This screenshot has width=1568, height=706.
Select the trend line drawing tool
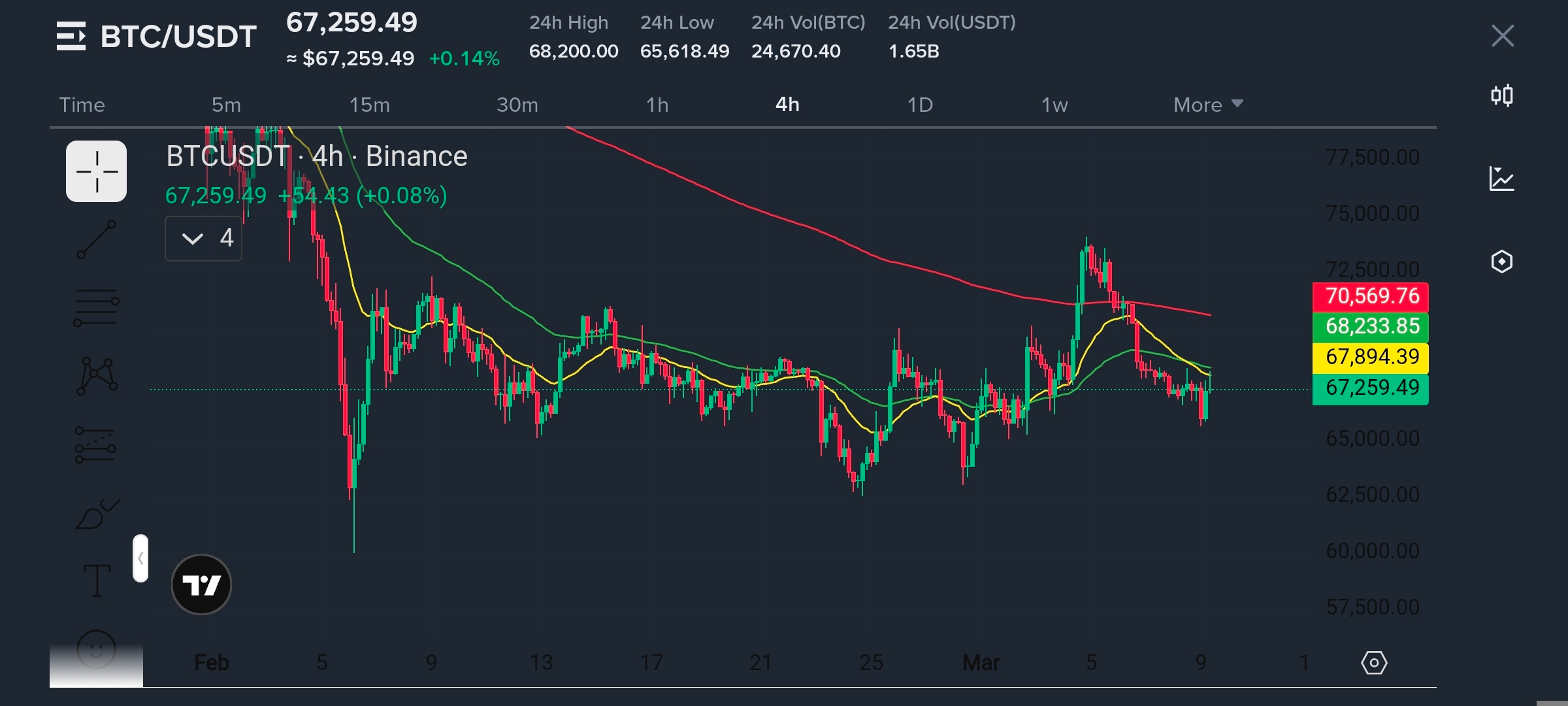pos(97,239)
